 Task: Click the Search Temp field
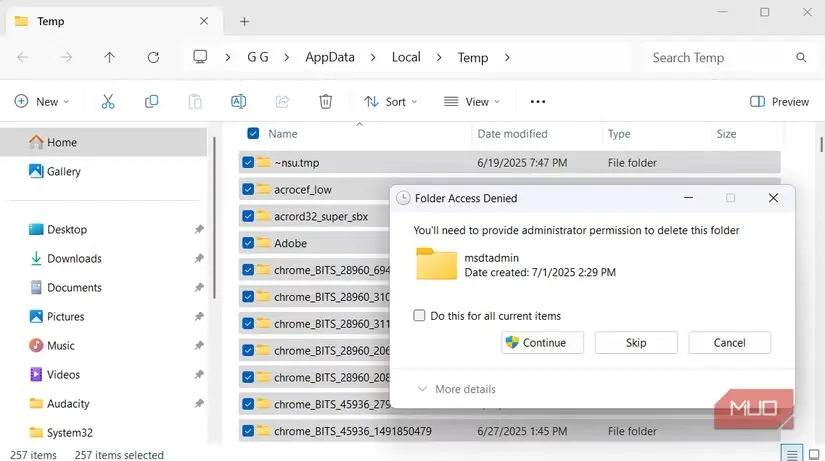[x=728, y=57]
